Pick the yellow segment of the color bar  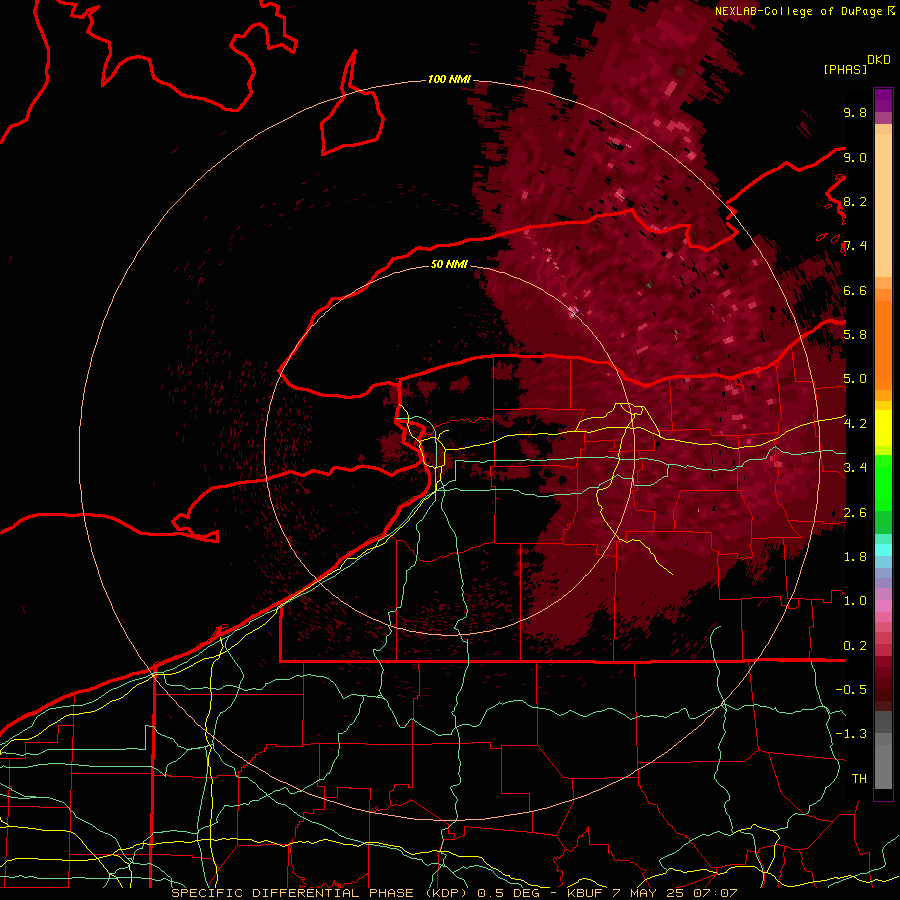(x=883, y=428)
